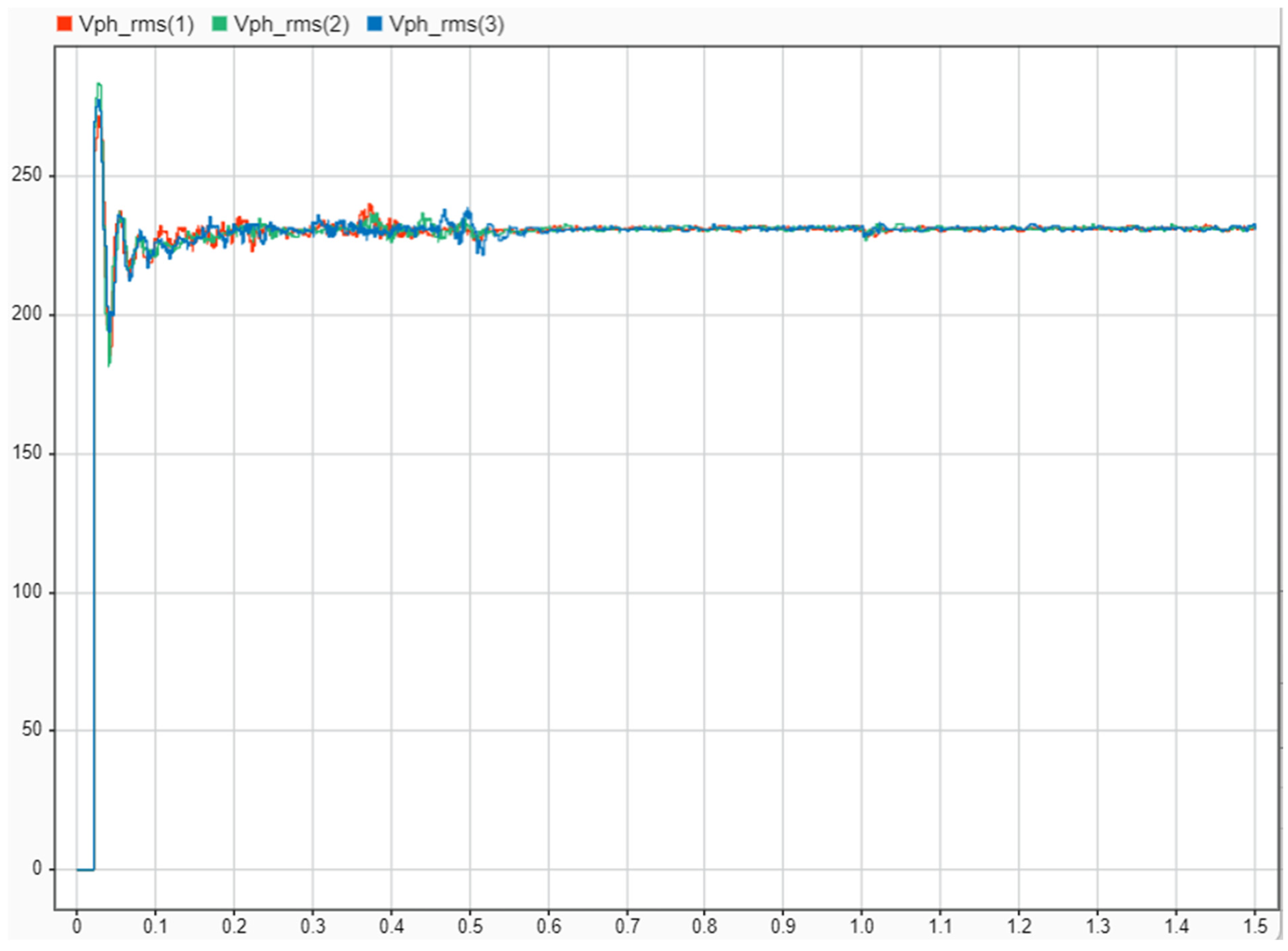
Task: Click the flat zero segment at plot start
Action: (85, 869)
